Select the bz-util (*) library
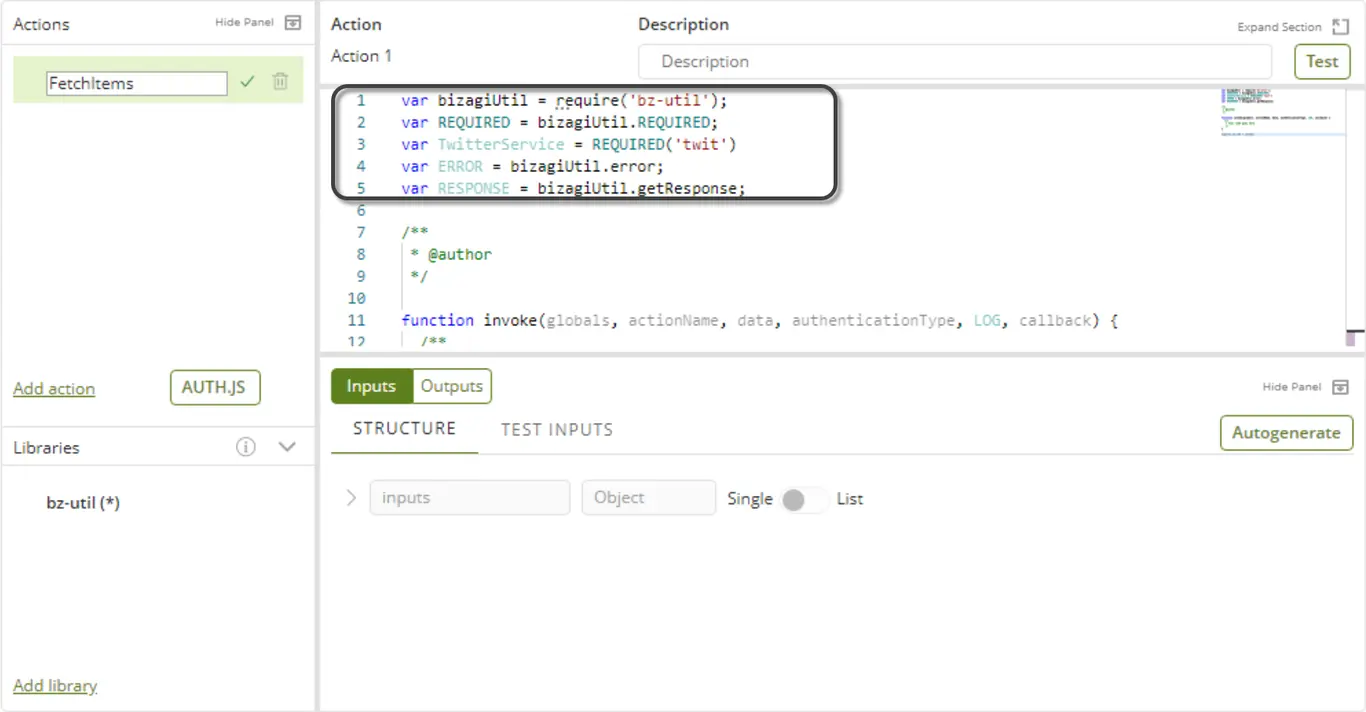Viewport: 1366px width, 712px height. pyautogui.click(x=83, y=503)
